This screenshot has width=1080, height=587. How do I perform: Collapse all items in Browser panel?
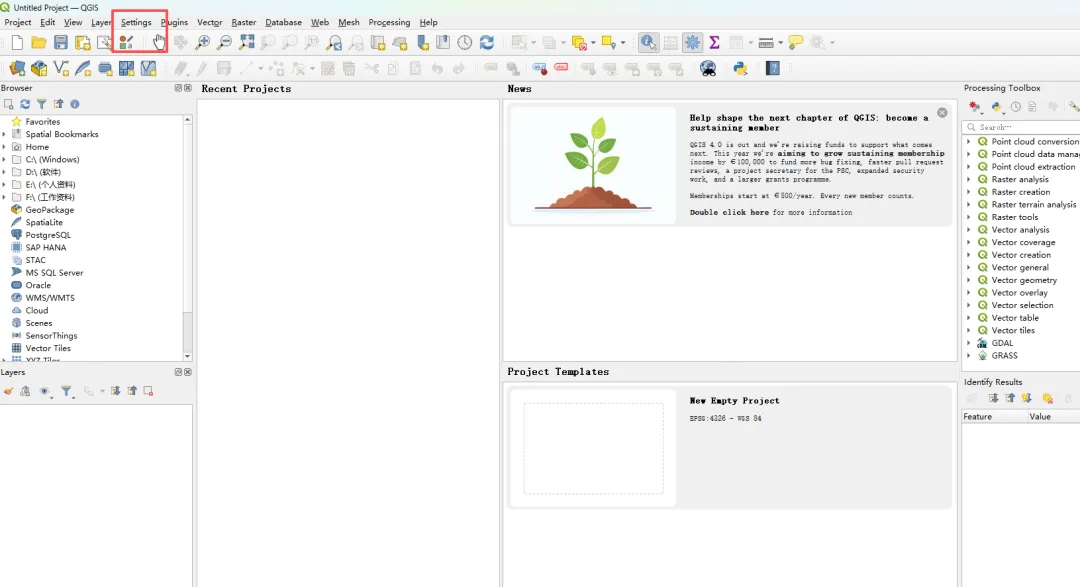point(59,104)
